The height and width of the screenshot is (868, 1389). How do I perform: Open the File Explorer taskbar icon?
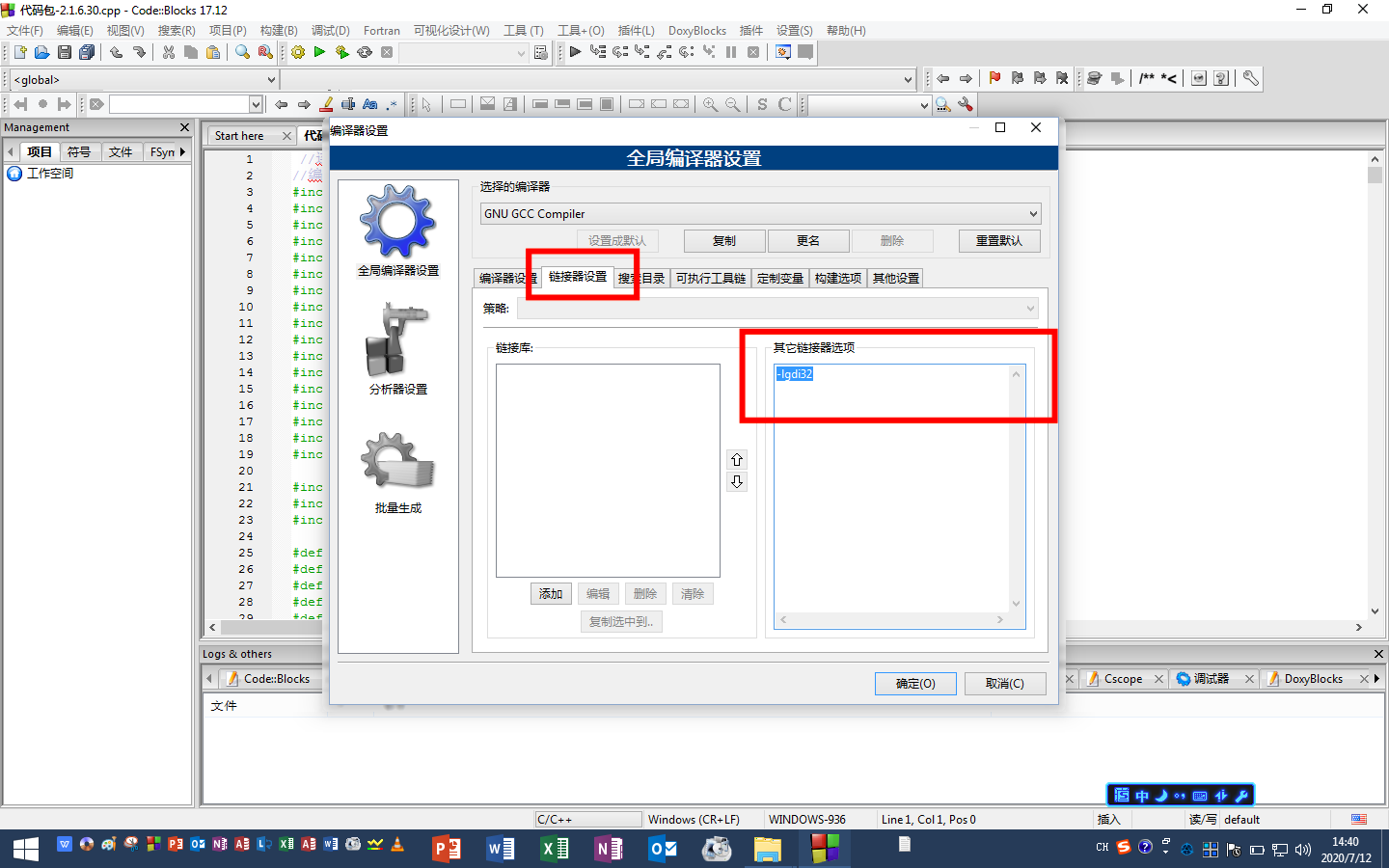768,849
